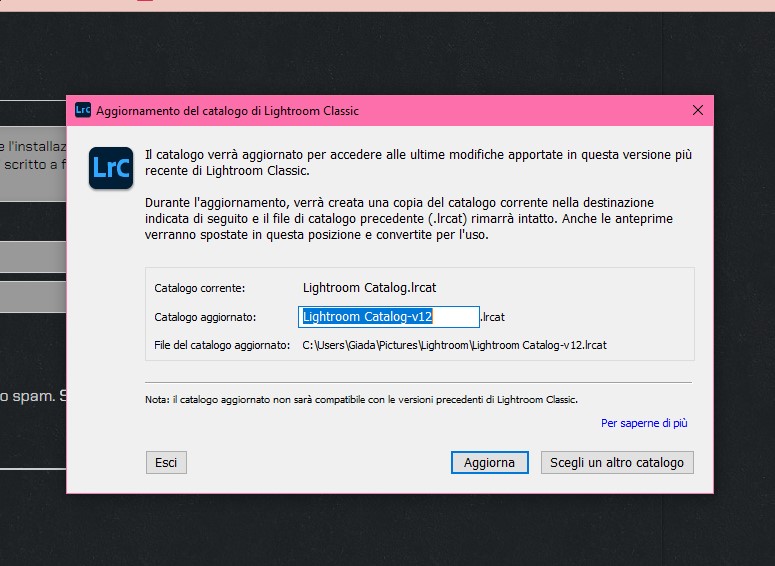This screenshot has width=775, height=566.
Task: Click the 'Catalogo corrente:' label
Action: click(x=200, y=288)
